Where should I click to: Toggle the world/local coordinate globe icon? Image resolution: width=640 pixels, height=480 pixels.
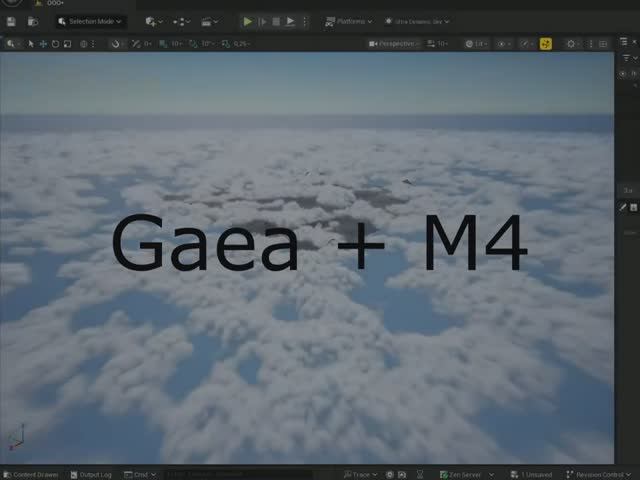(x=83, y=44)
